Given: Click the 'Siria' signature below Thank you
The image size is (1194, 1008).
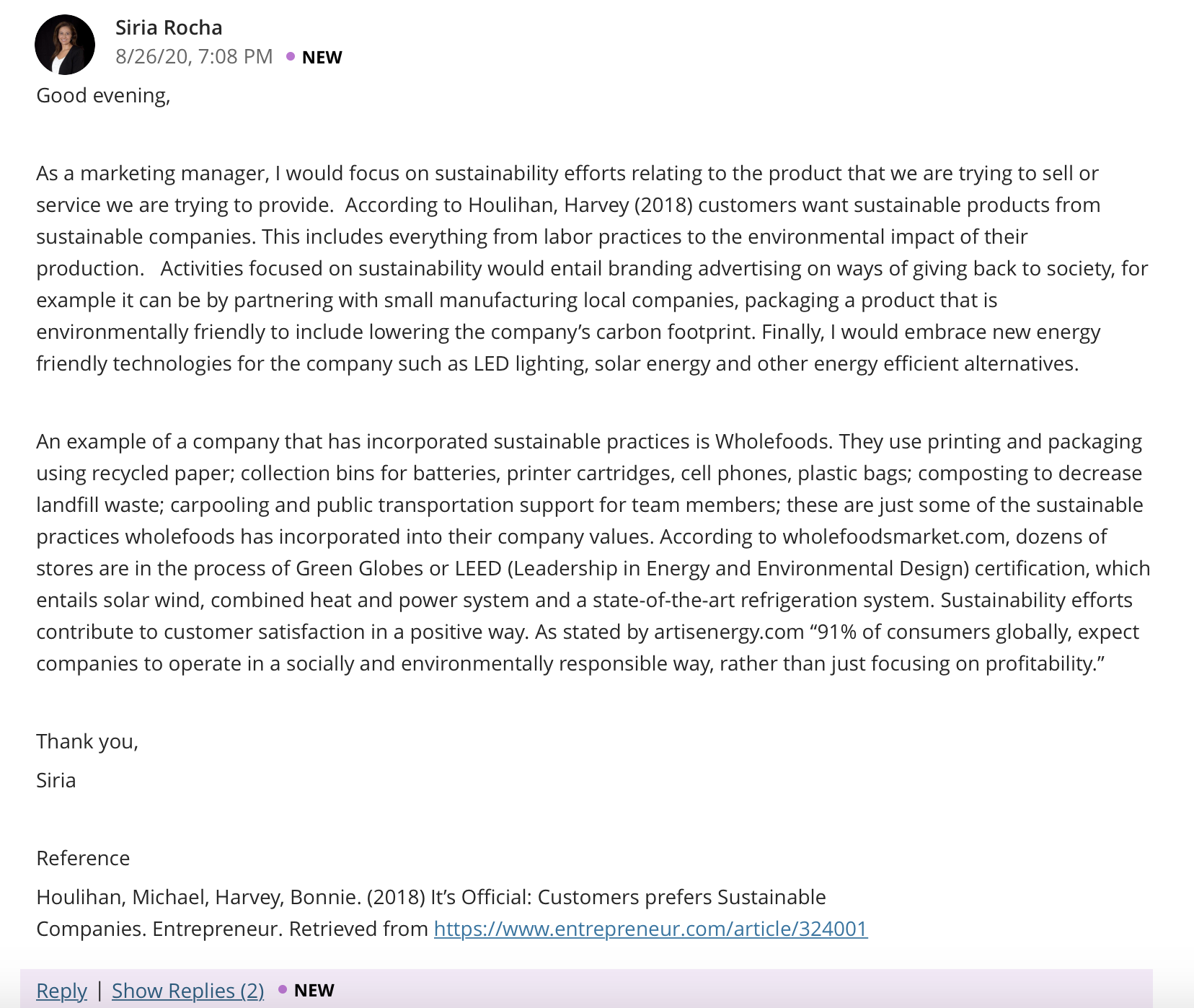Looking at the screenshot, I should (x=56, y=780).
